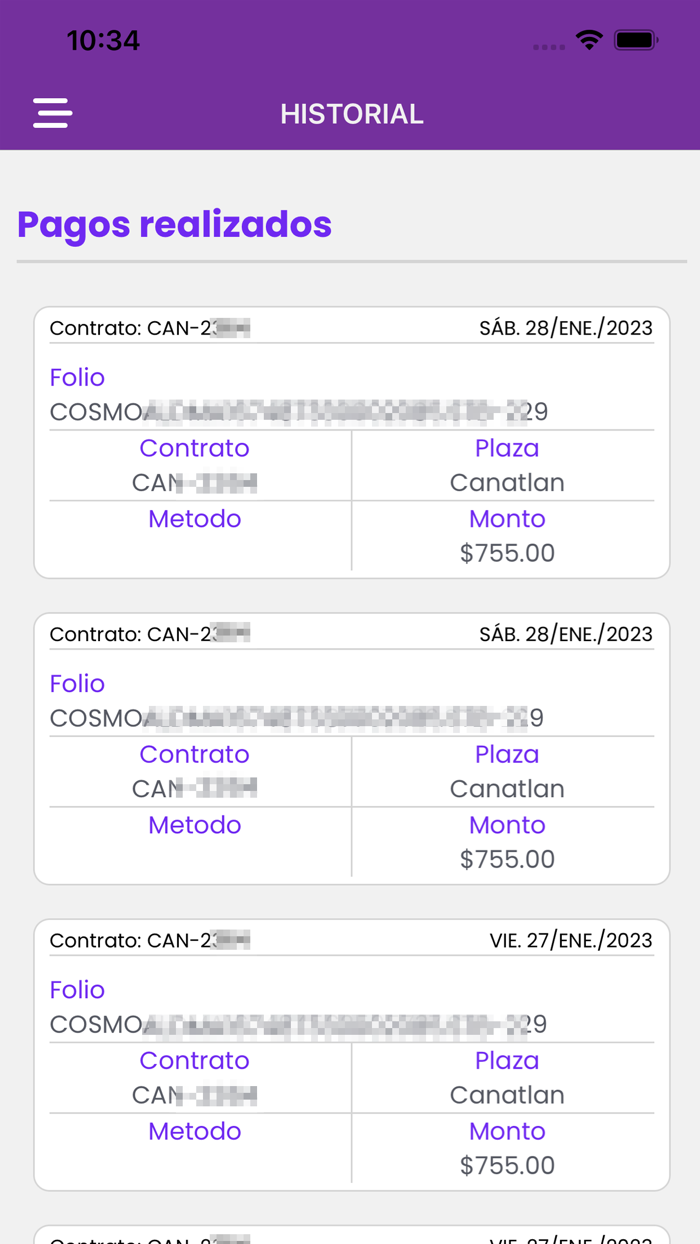The image size is (700, 1244).
Task: Tap the battery indicator icon
Action: coord(637,40)
